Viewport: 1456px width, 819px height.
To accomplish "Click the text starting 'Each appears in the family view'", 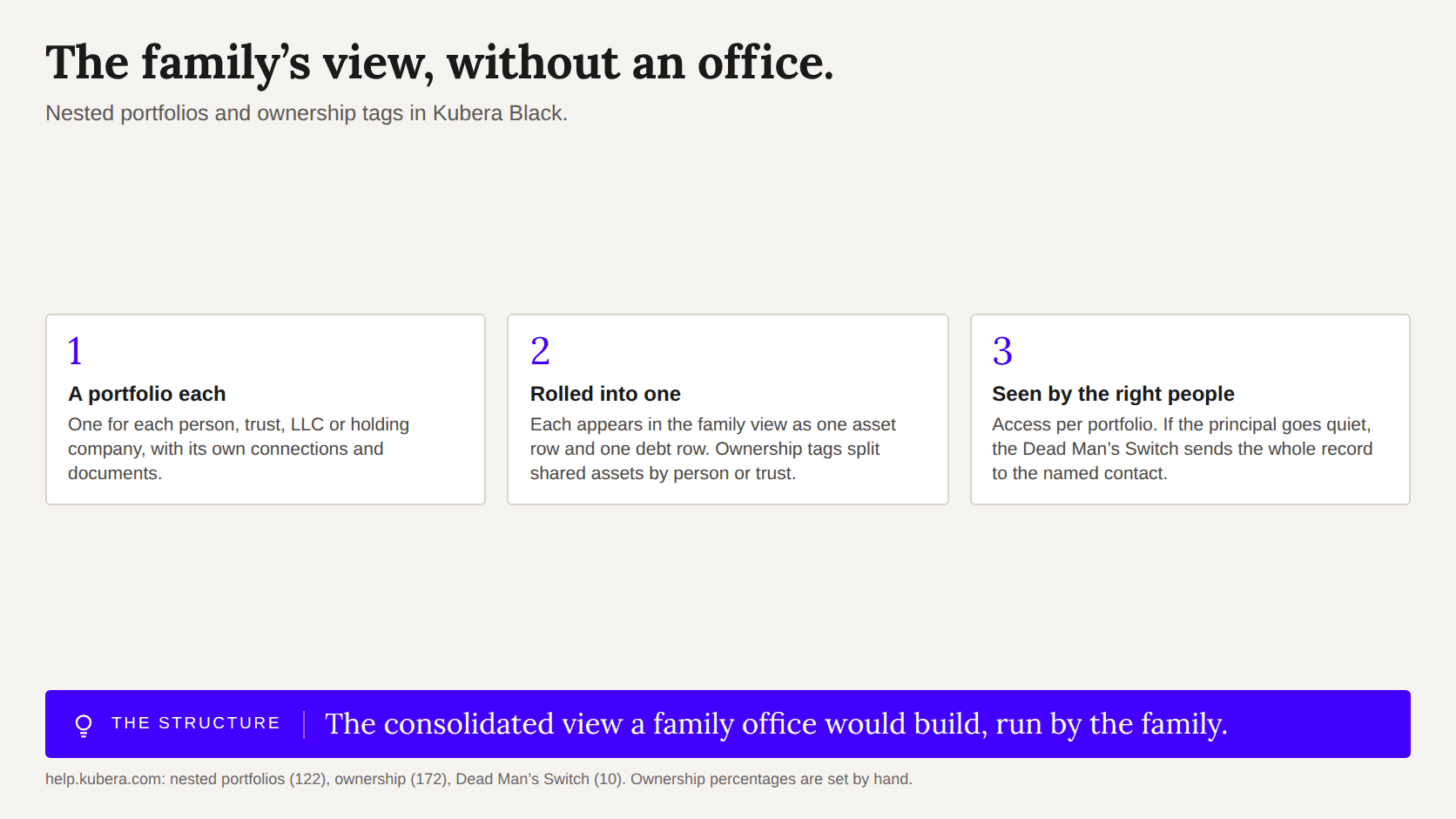I will (x=712, y=449).
